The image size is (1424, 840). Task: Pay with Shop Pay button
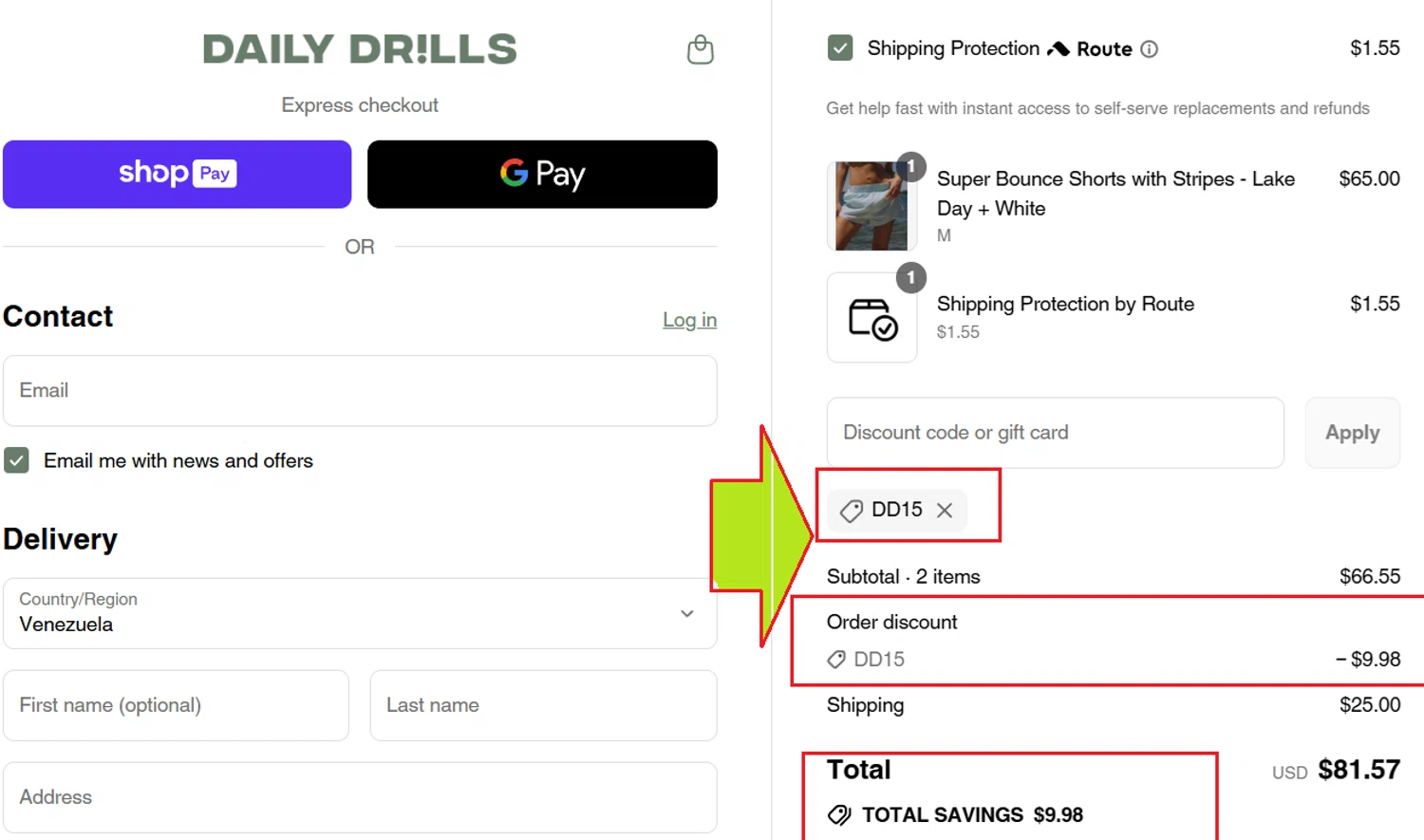tap(178, 174)
